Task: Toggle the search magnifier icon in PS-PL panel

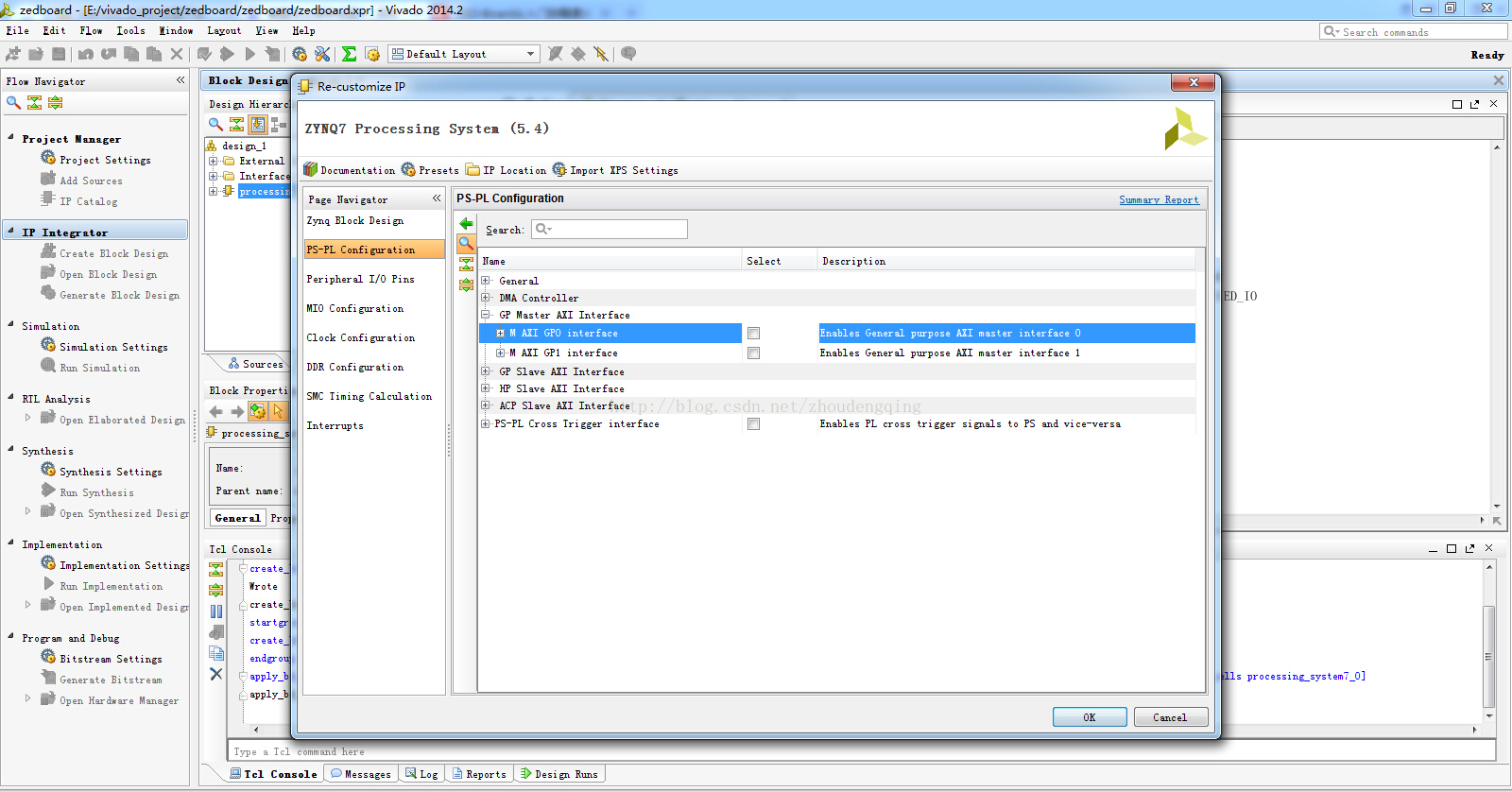Action: tap(466, 244)
